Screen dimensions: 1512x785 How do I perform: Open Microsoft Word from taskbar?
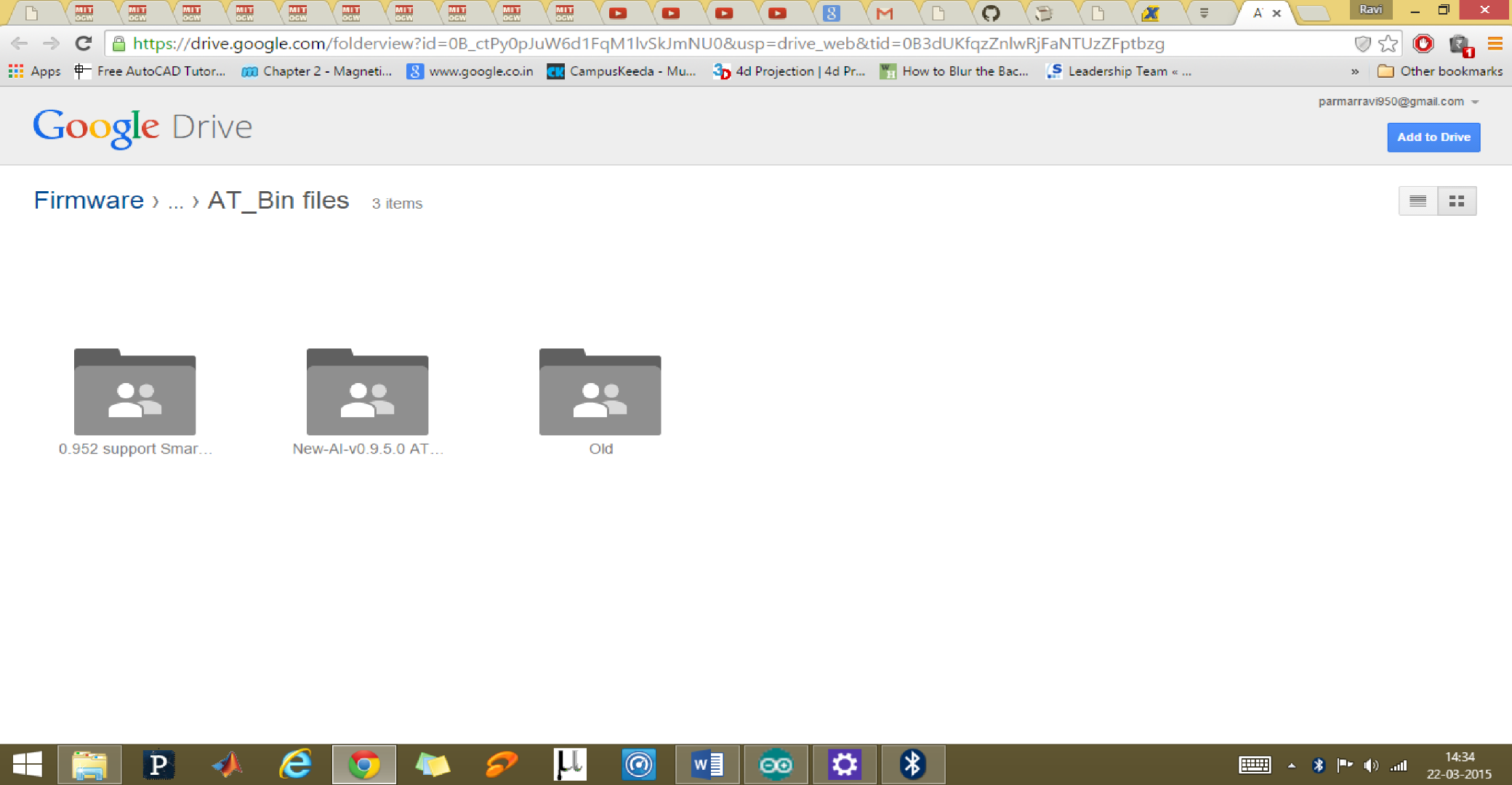707,765
